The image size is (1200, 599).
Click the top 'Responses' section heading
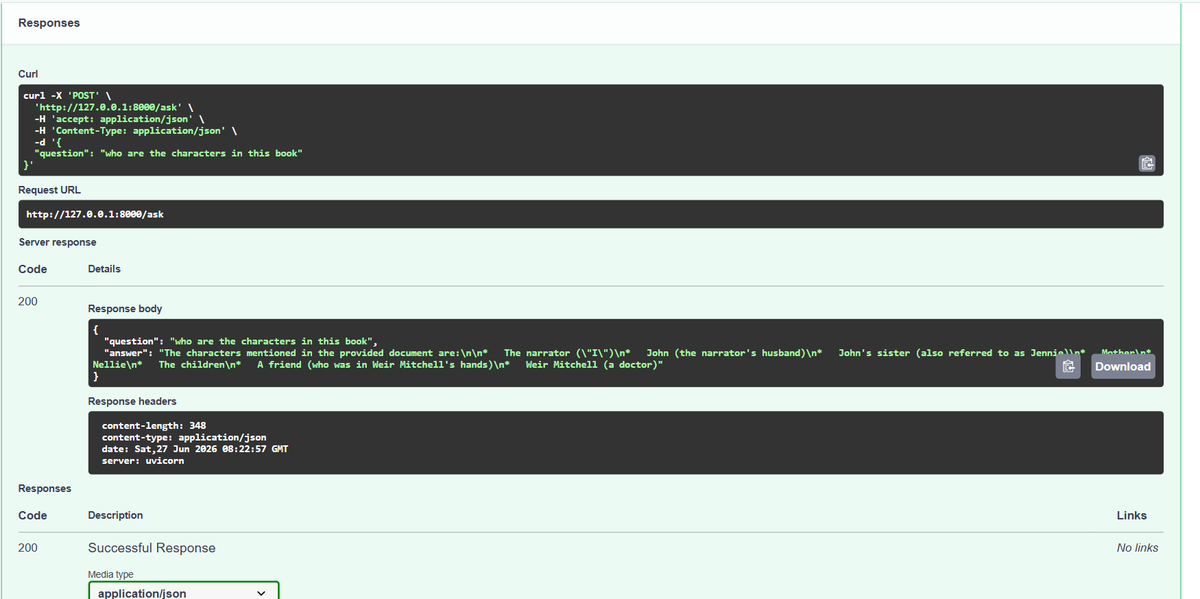49,23
